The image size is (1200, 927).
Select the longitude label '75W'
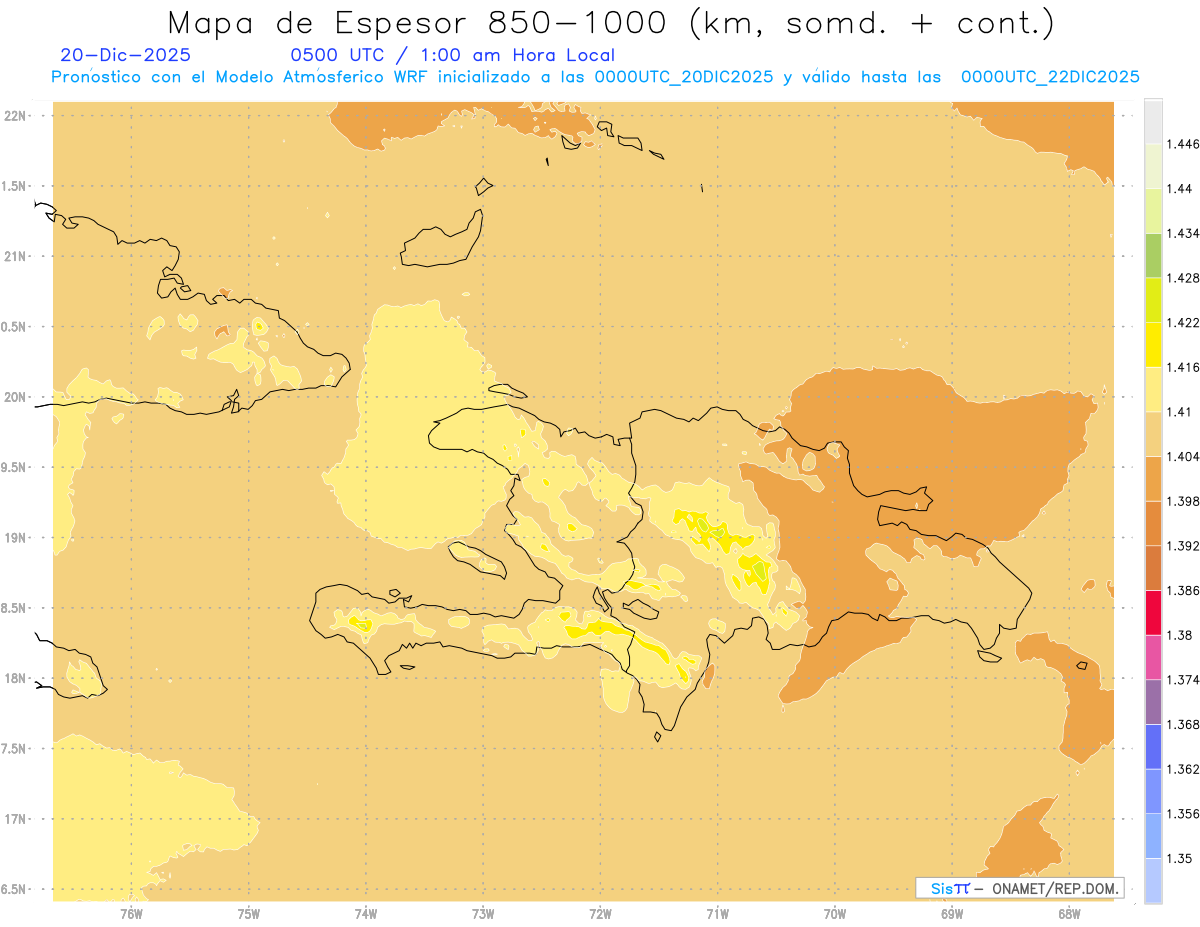click(248, 913)
